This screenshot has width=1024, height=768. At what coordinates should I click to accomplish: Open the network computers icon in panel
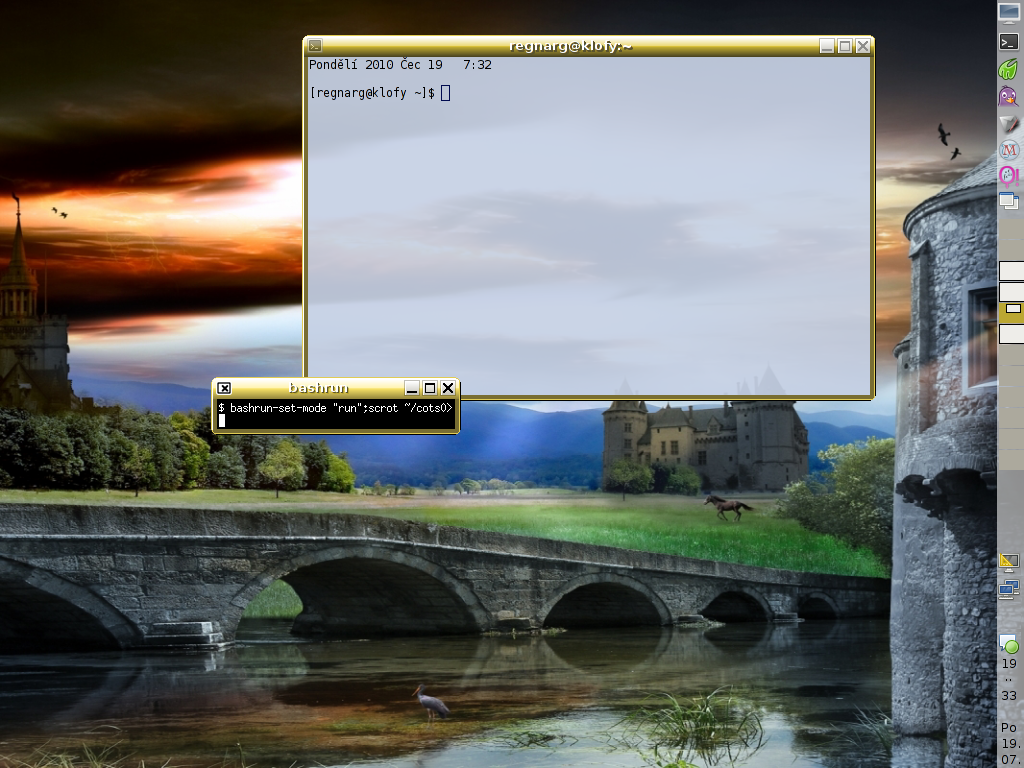coord(1009,589)
